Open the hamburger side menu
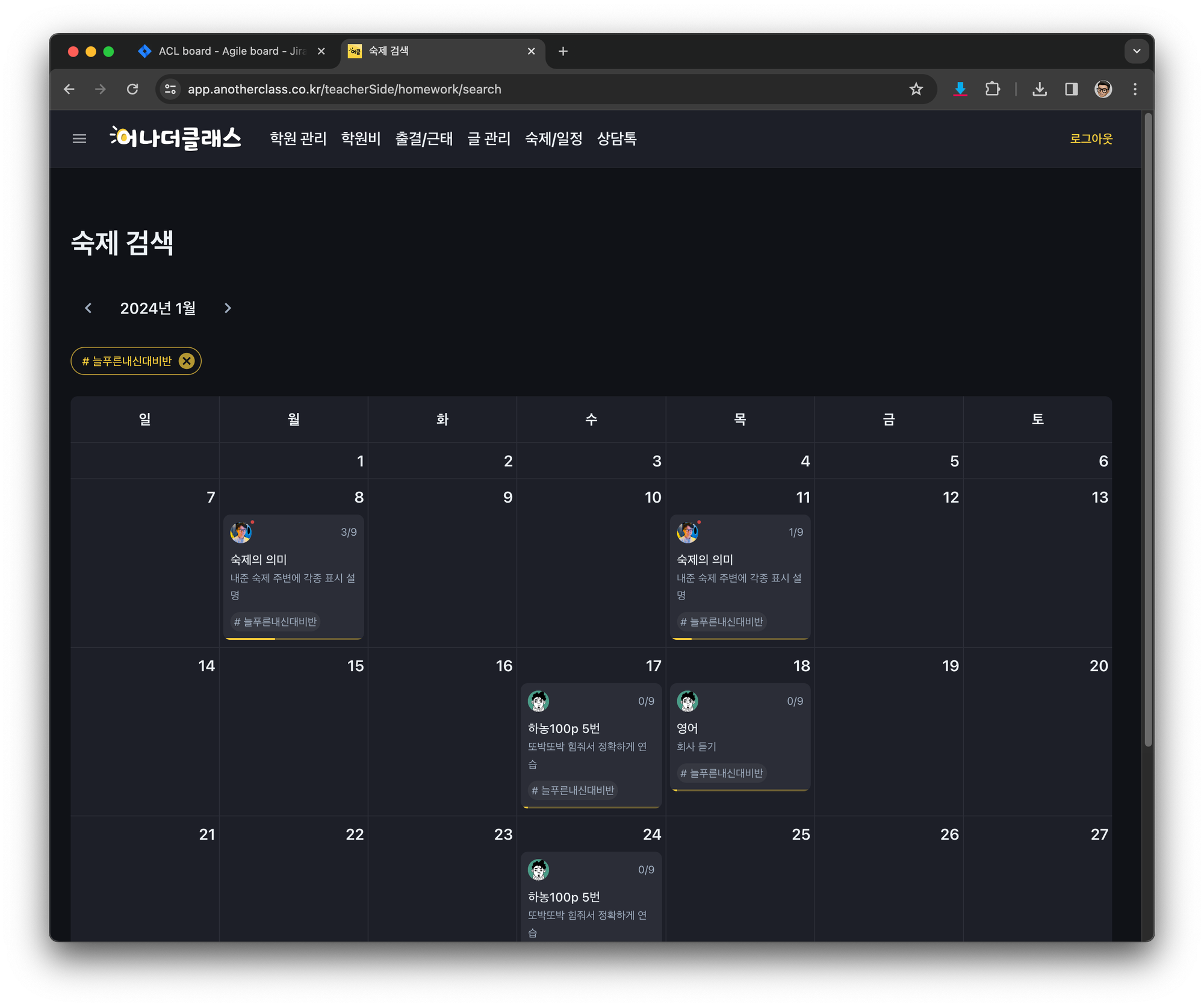Image resolution: width=1204 pixels, height=1007 pixels. click(79, 139)
